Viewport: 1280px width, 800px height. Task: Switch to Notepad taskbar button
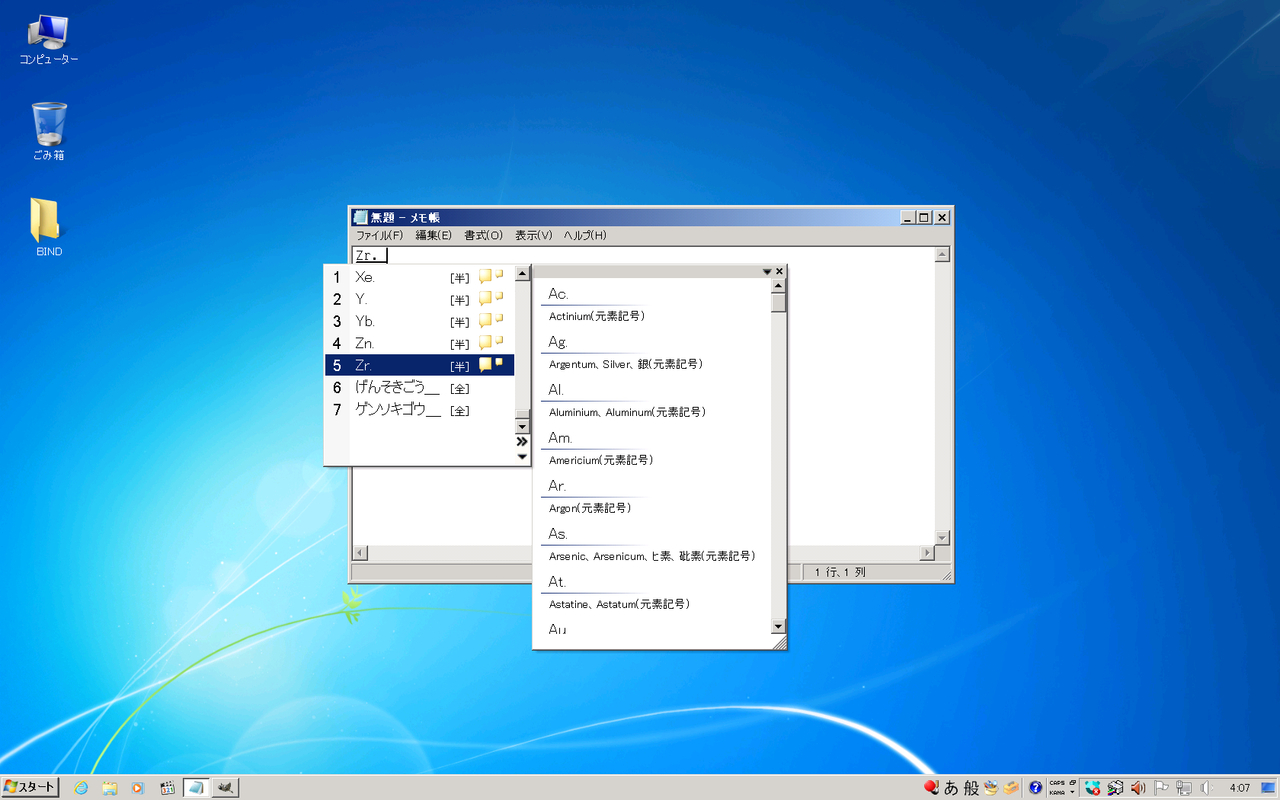[x=196, y=788]
